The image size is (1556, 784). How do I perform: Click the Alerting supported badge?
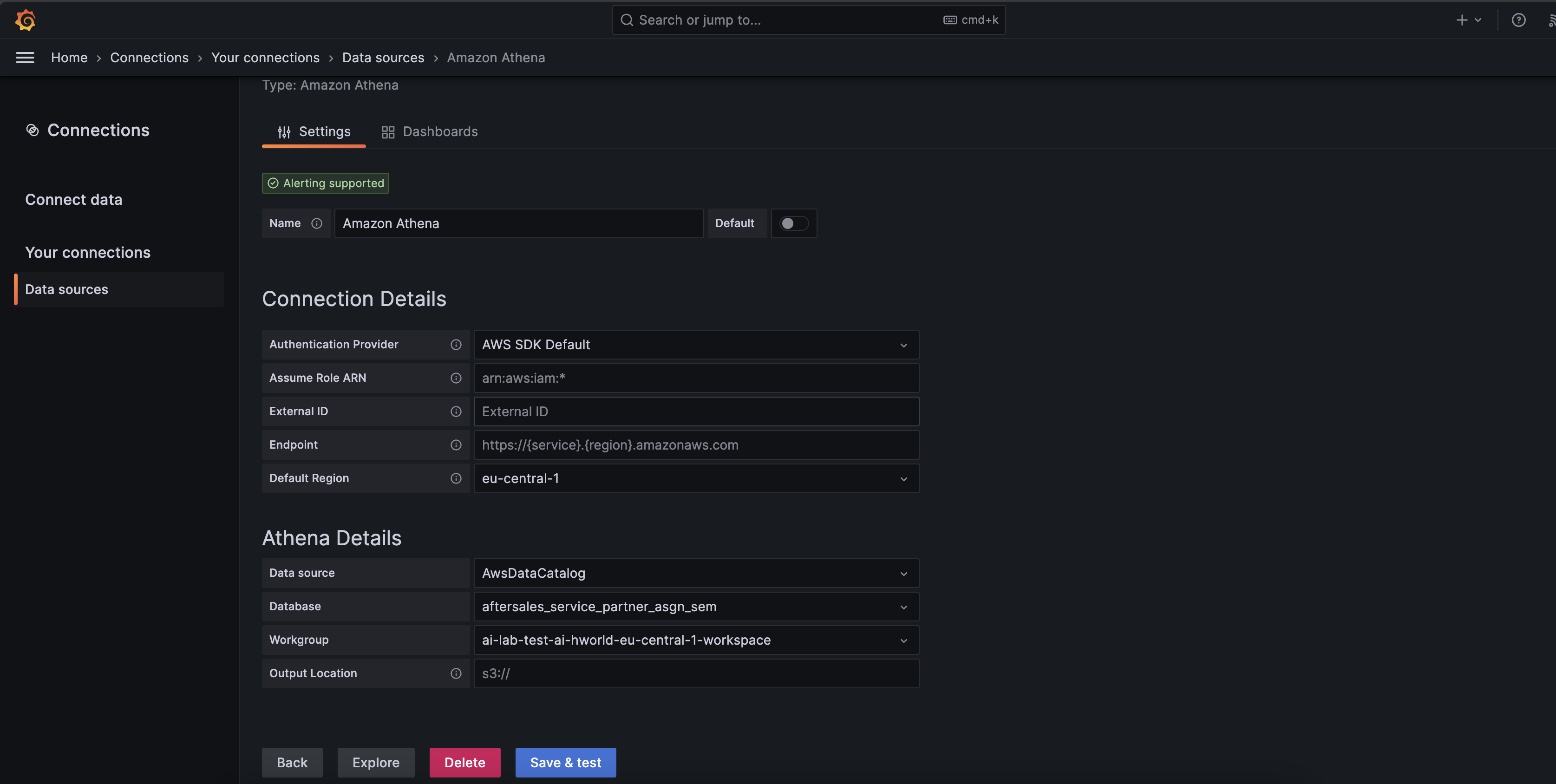(x=325, y=183)
